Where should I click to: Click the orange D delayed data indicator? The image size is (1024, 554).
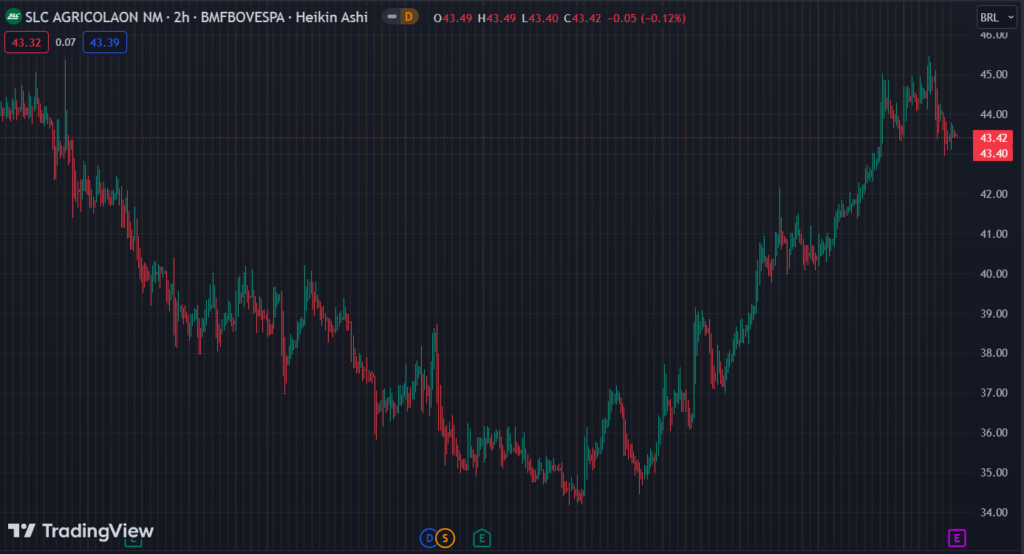point(409,16)
